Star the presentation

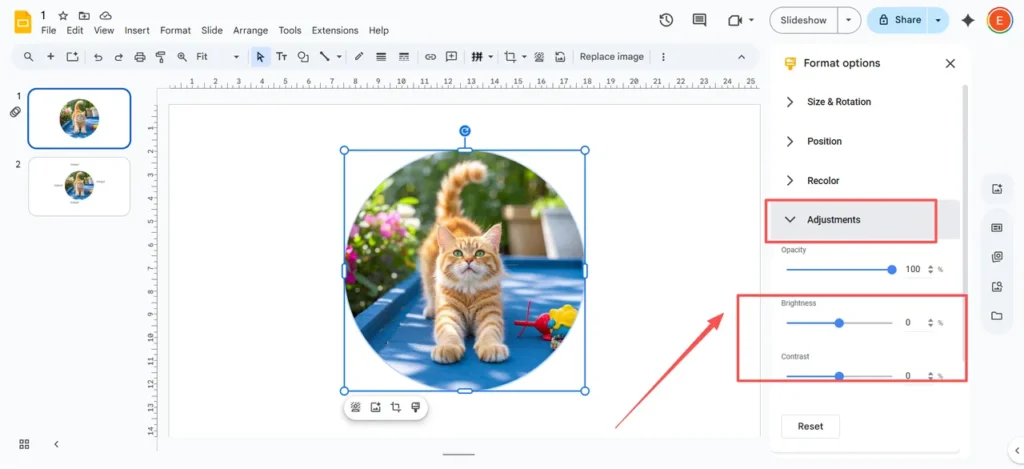[63, 15]
